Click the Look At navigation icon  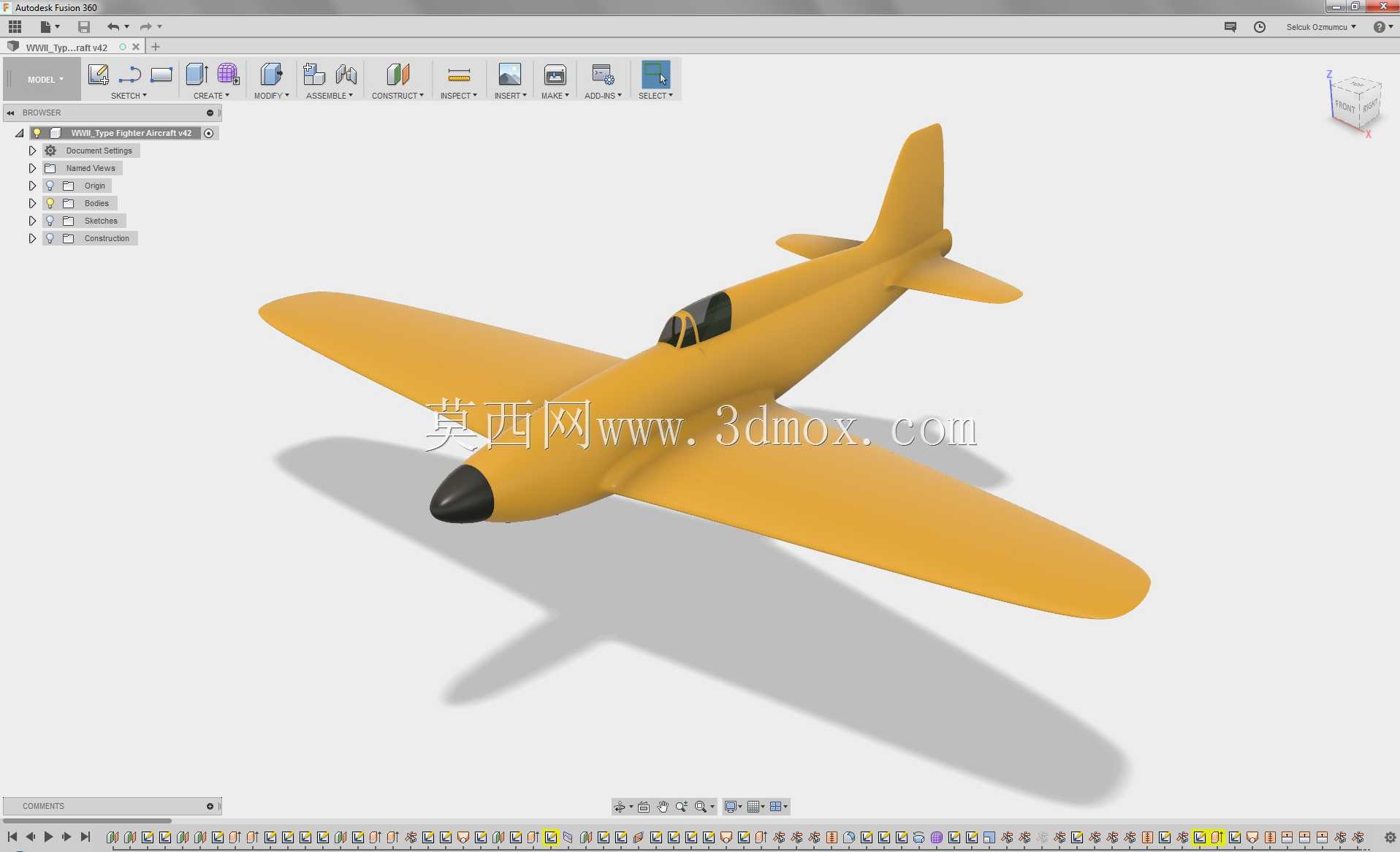[x=644, y=807]
